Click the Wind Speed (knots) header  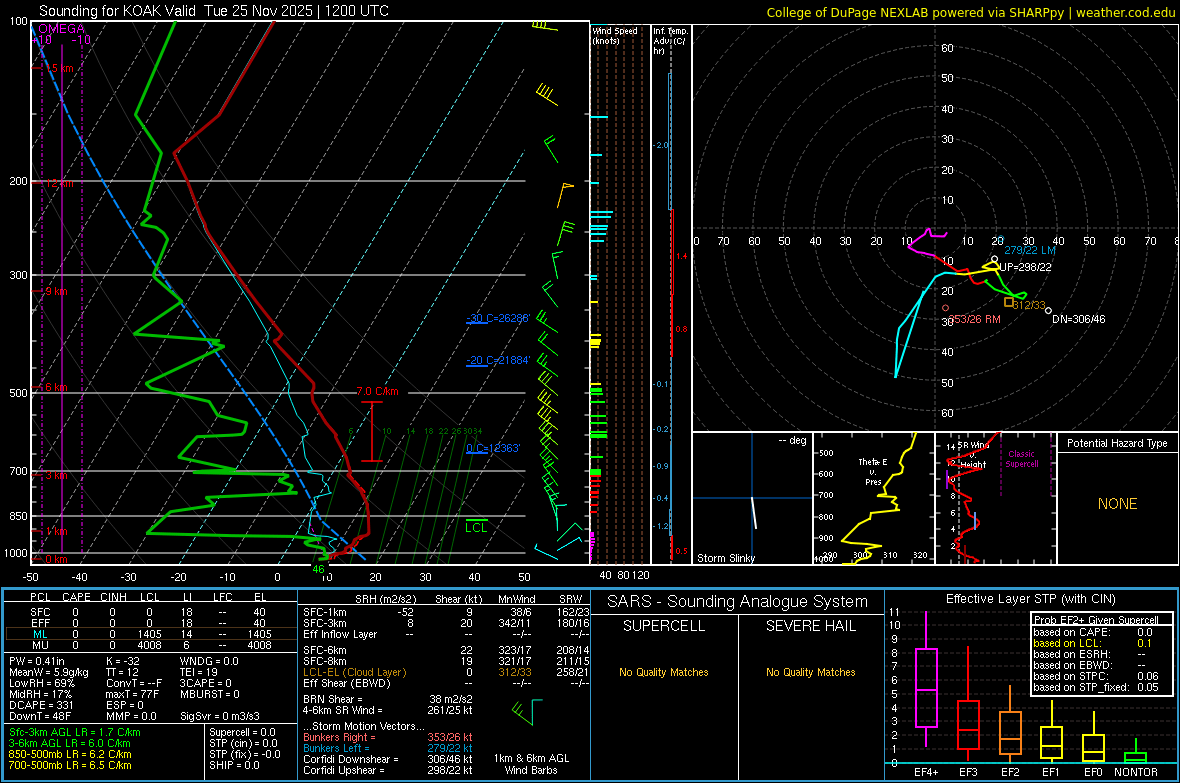coord(615,35)
